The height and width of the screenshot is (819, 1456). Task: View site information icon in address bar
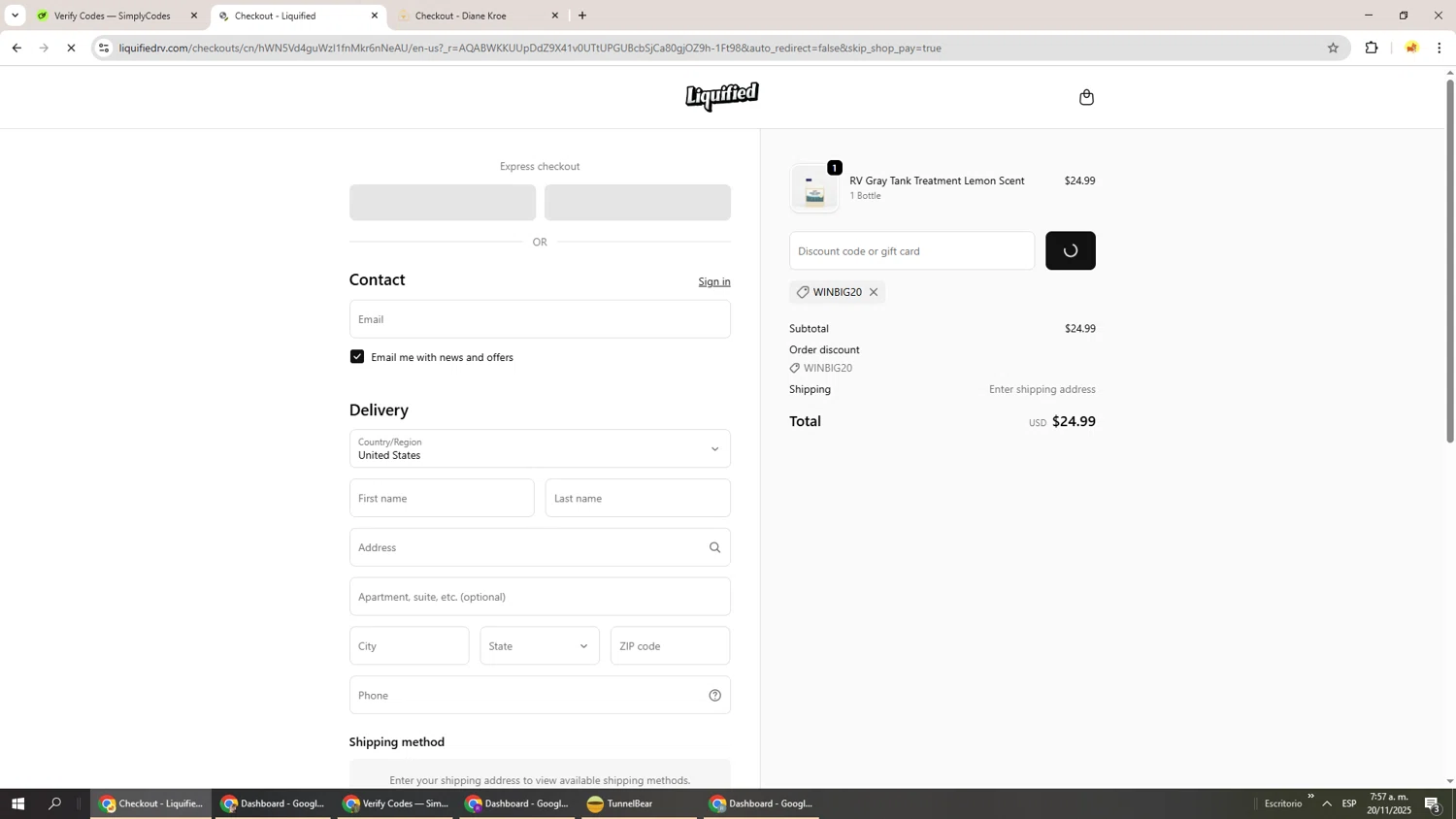104,48
